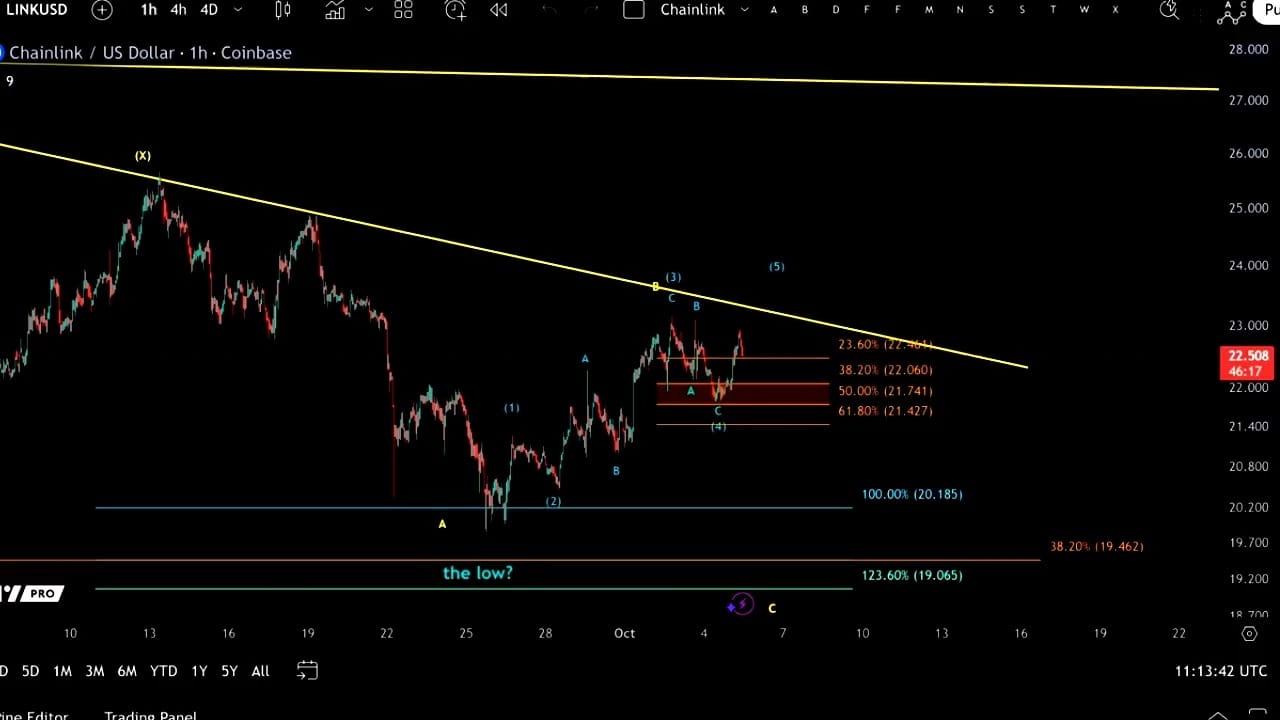
Task: Set range to 6M
Action: coord(126,671)
